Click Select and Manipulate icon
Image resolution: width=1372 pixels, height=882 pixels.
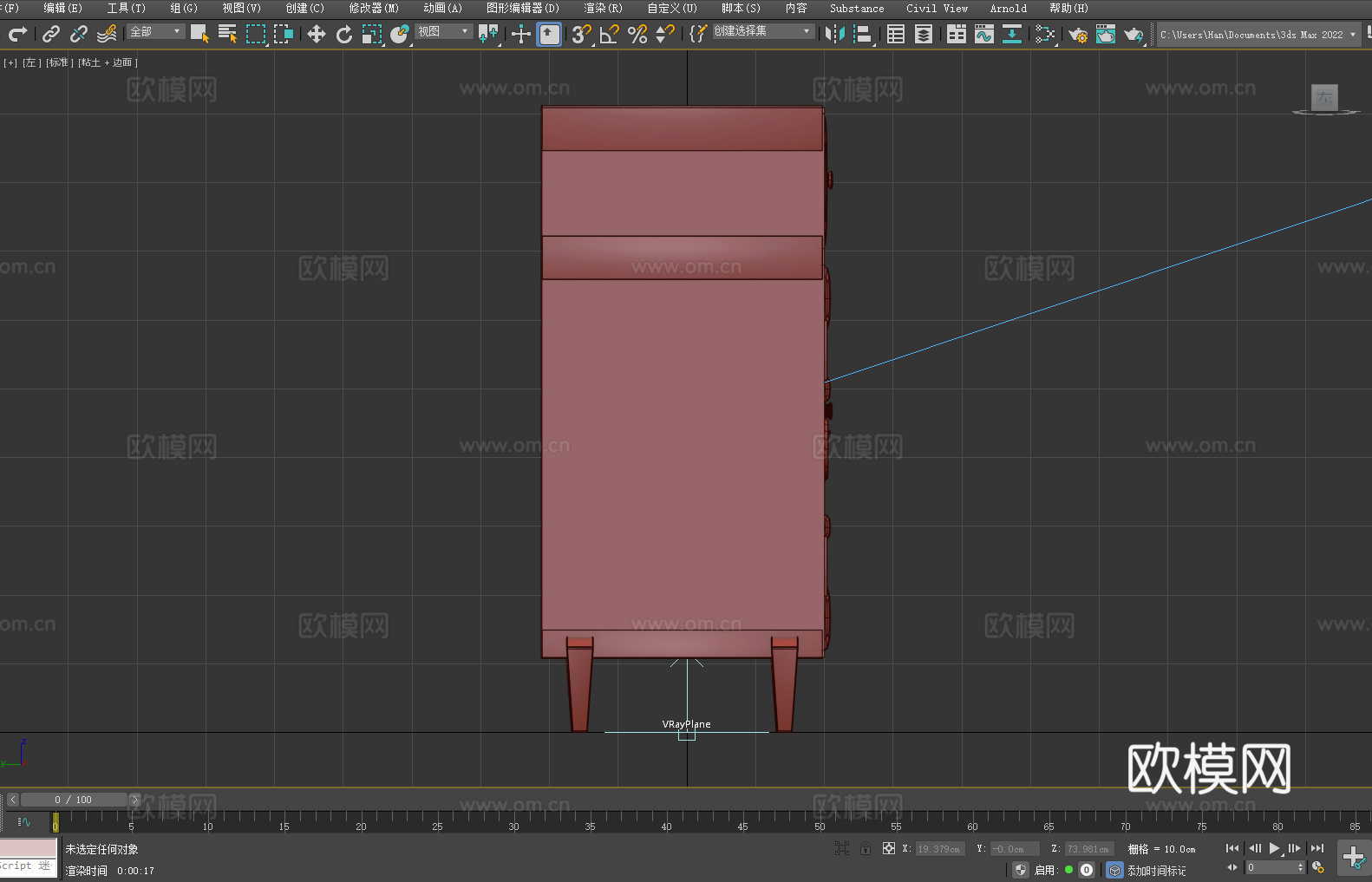[520, 34]
